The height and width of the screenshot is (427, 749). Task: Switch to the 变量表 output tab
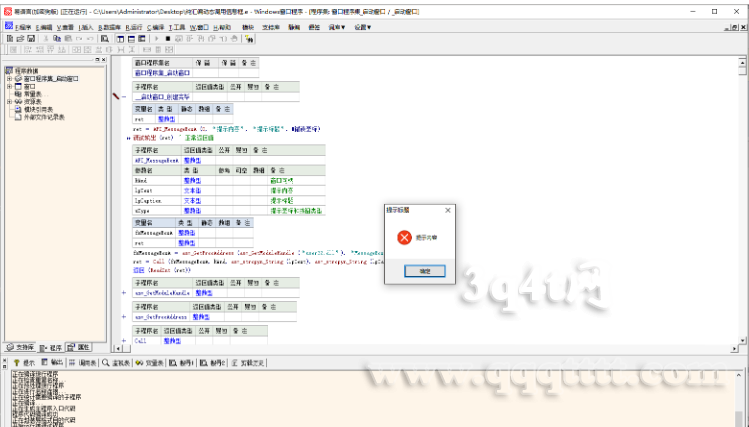click(150, 363)
